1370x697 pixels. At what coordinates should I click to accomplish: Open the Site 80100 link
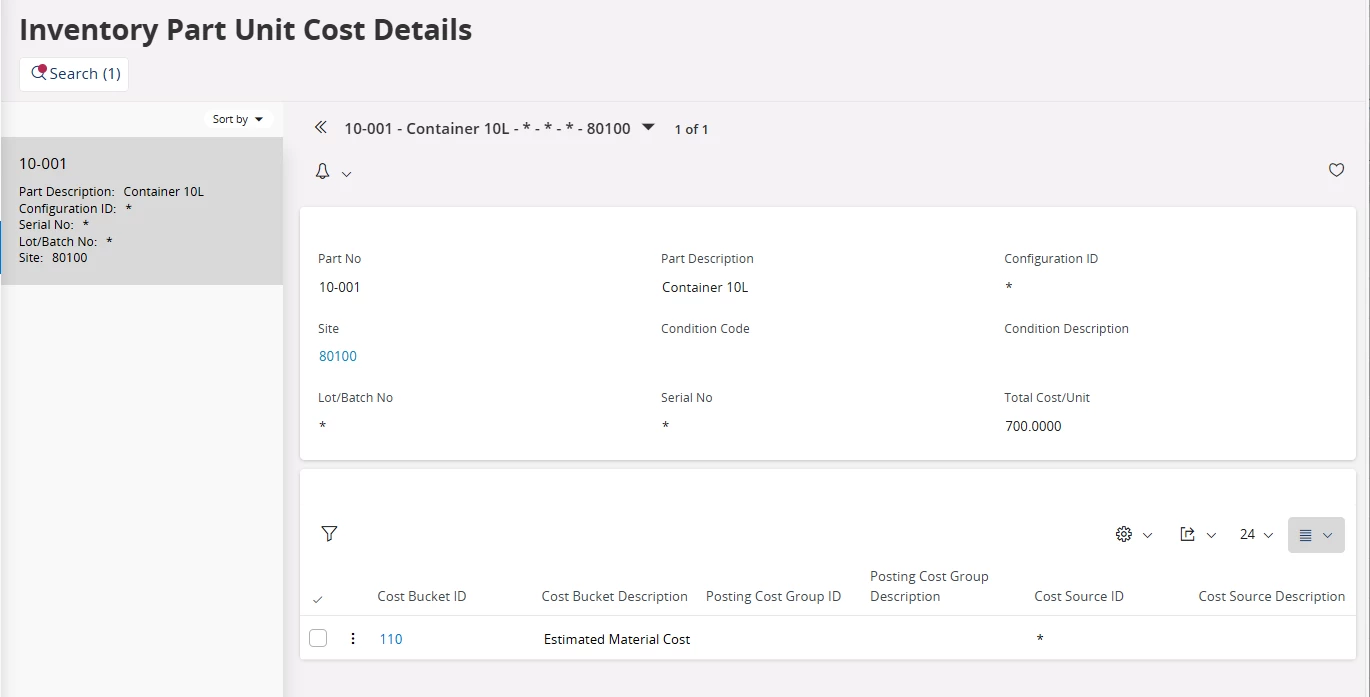(x=338, y=356)
